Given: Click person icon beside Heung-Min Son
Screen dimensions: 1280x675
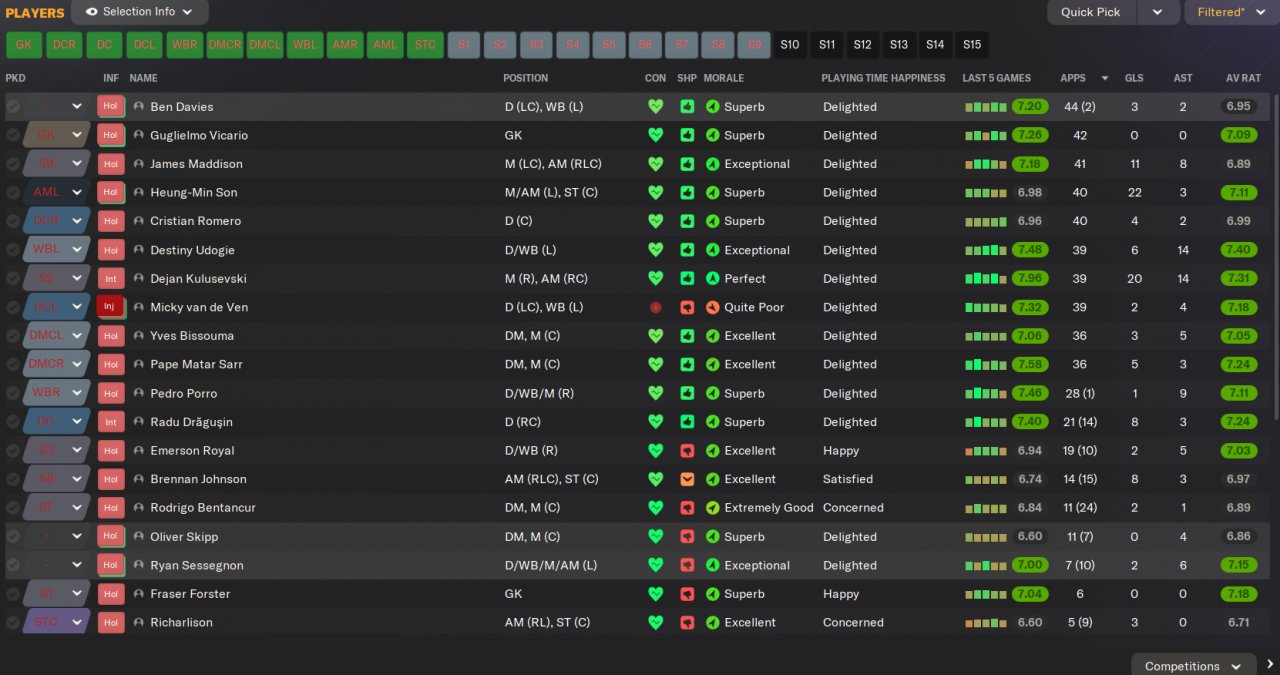Looking at the screenshot, I should tap(139, 192).
